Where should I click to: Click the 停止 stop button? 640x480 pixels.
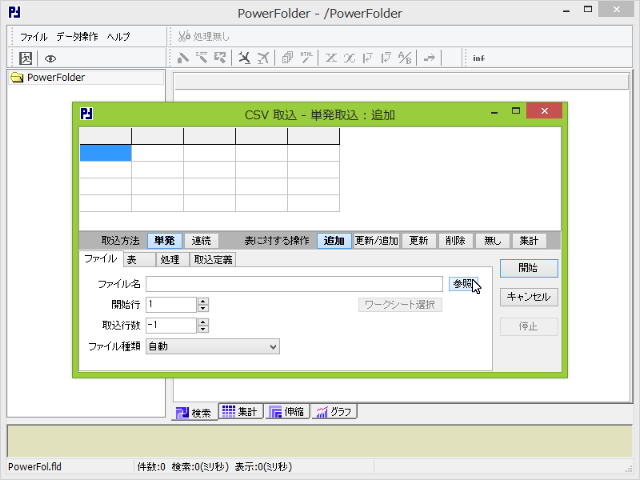(529, 326)
